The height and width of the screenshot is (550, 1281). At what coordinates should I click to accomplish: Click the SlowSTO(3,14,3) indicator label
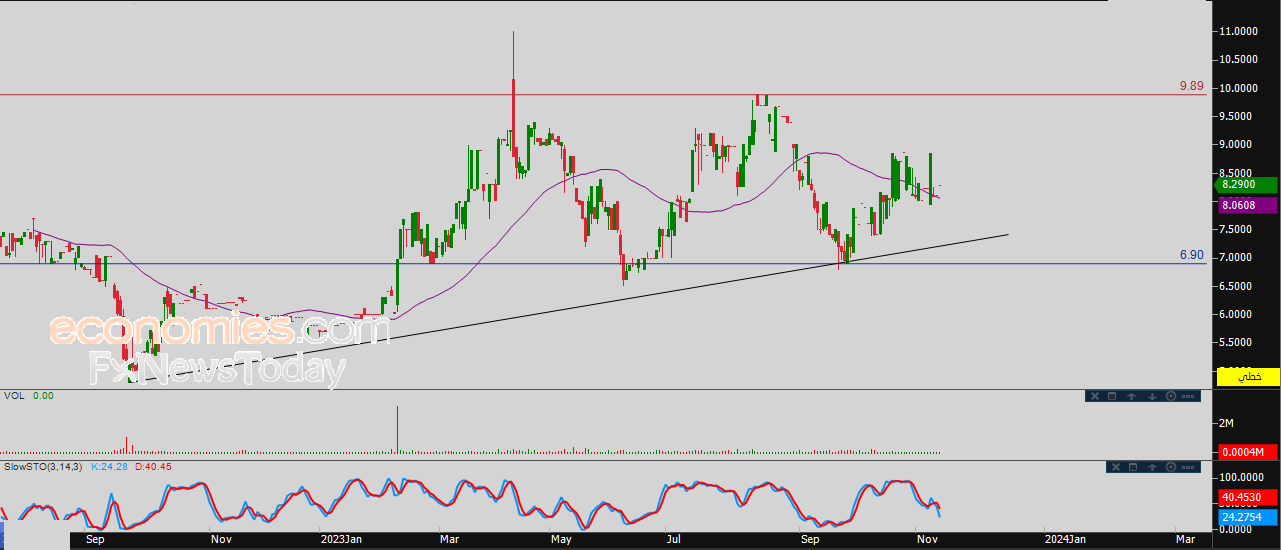pos(44,467)
